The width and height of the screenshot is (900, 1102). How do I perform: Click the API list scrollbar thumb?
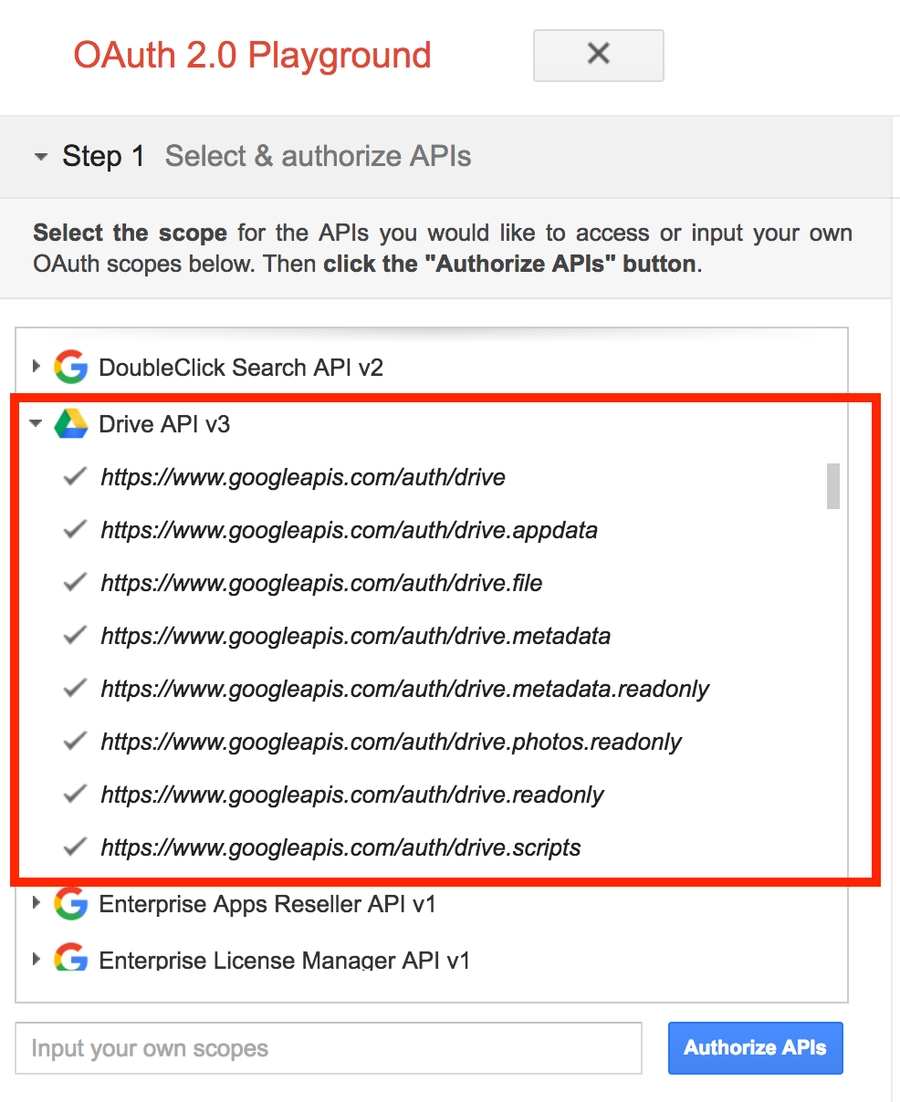coord(833,486)
